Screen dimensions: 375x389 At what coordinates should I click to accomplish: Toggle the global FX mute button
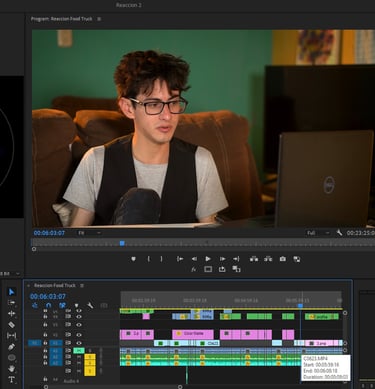(194, 269)
